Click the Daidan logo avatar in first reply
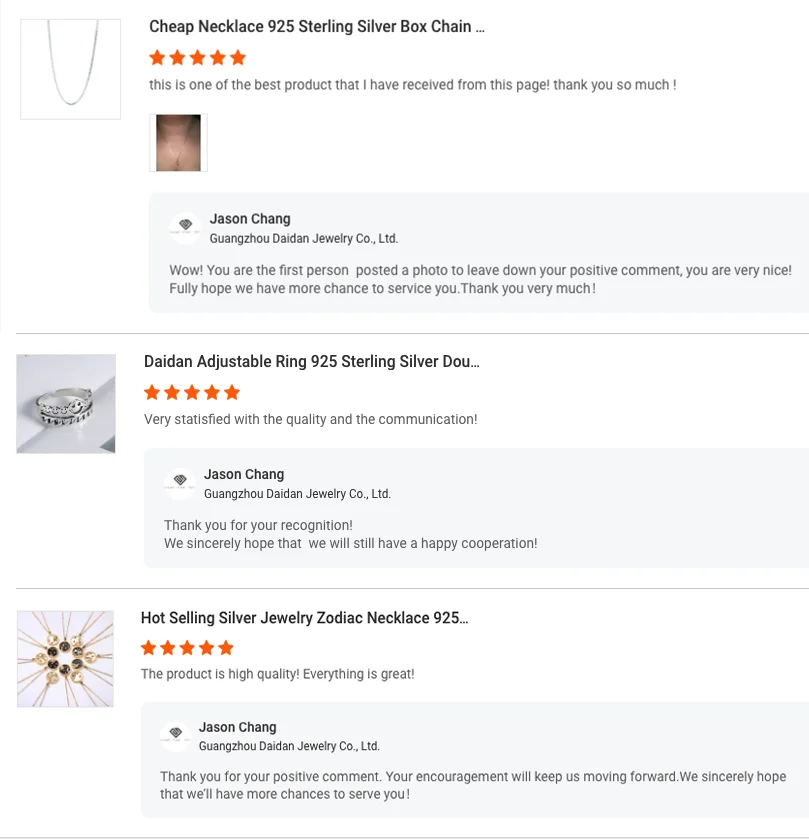Image resolution: width=809 pixels, height=839 pixels. pyautogui.click(x=185, y=227)
